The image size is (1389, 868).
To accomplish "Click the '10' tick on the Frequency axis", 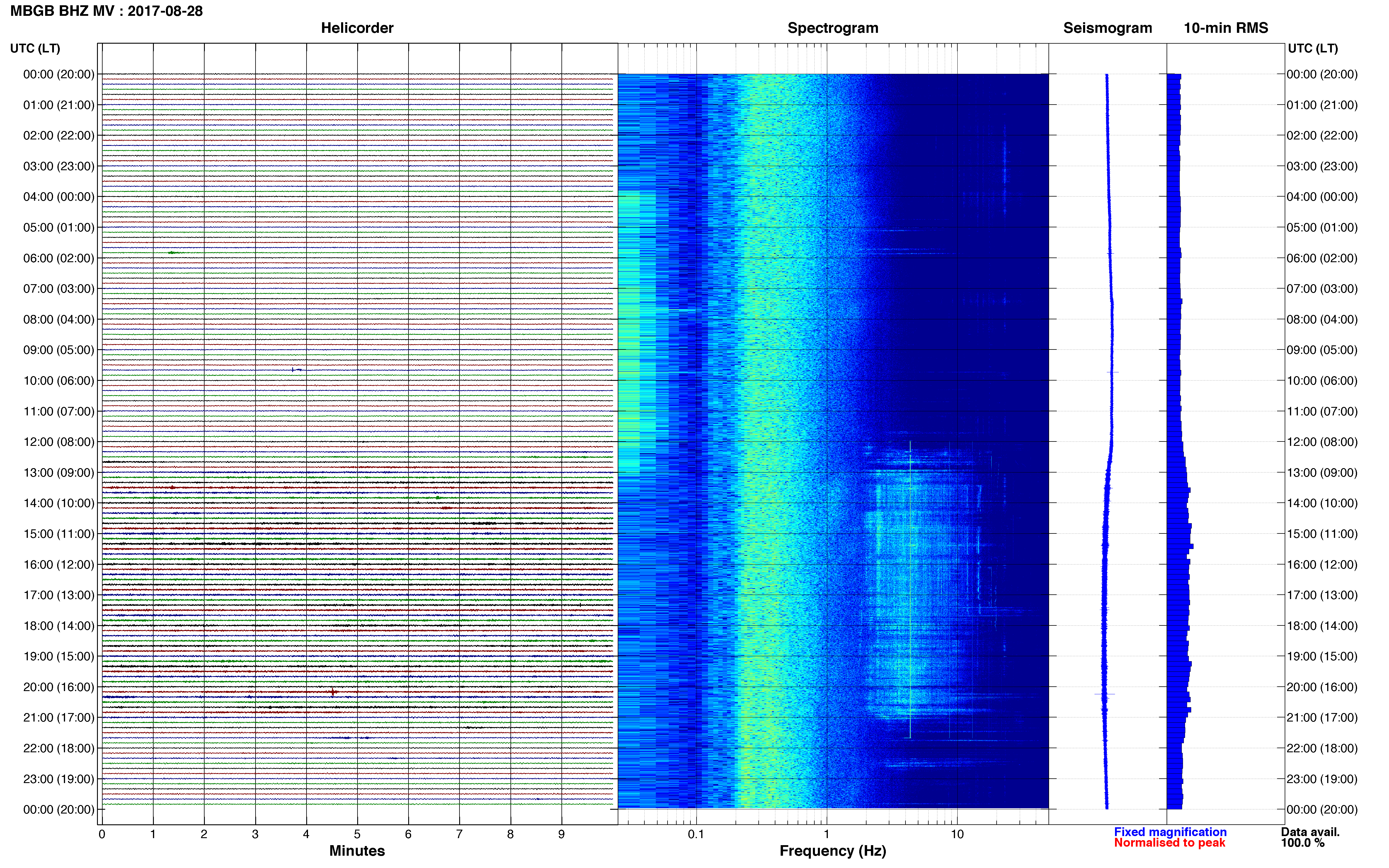I will click(957, 835).
